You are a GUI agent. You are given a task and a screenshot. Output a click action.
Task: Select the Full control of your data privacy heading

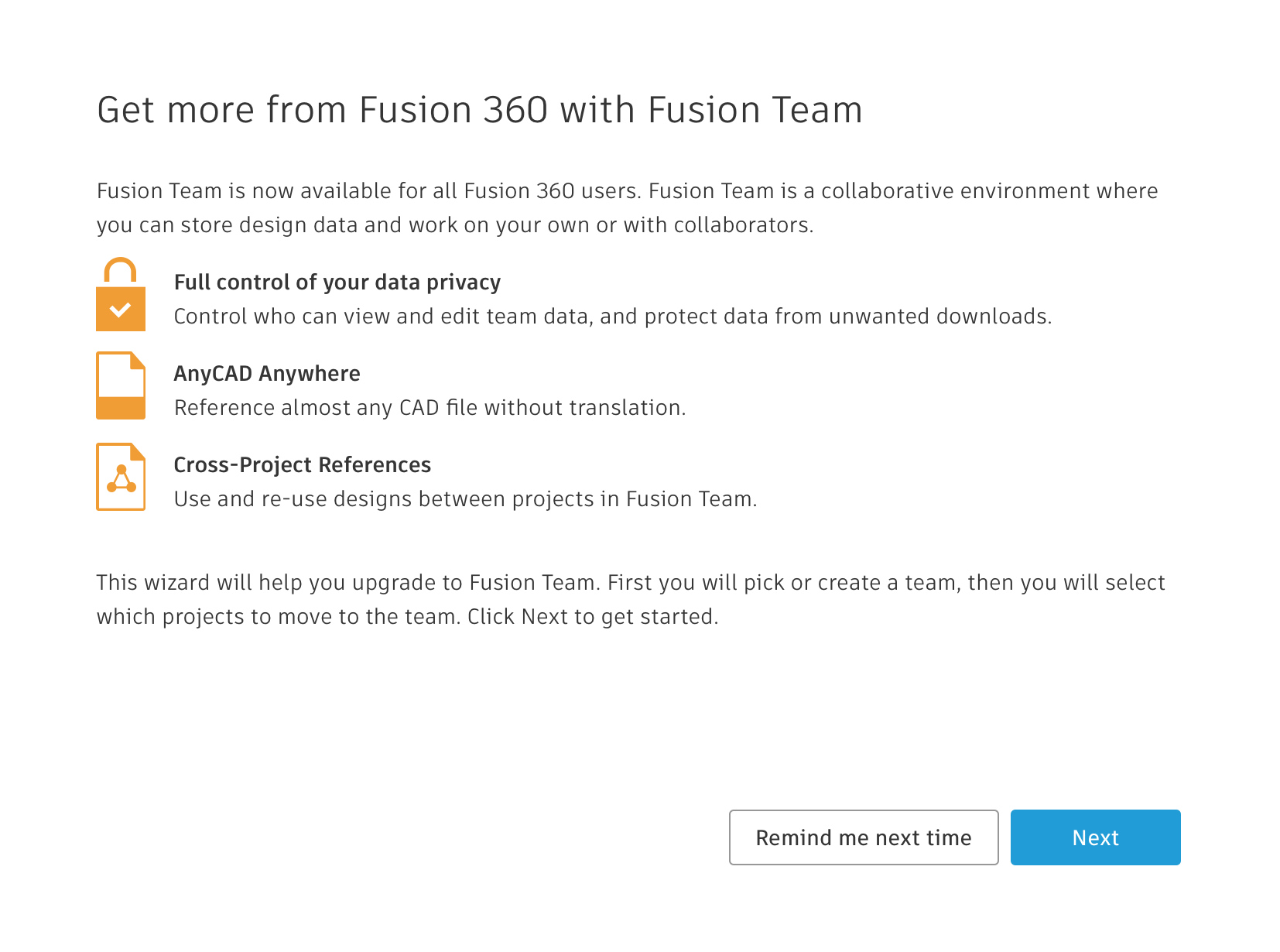click(x=337, y=282)
